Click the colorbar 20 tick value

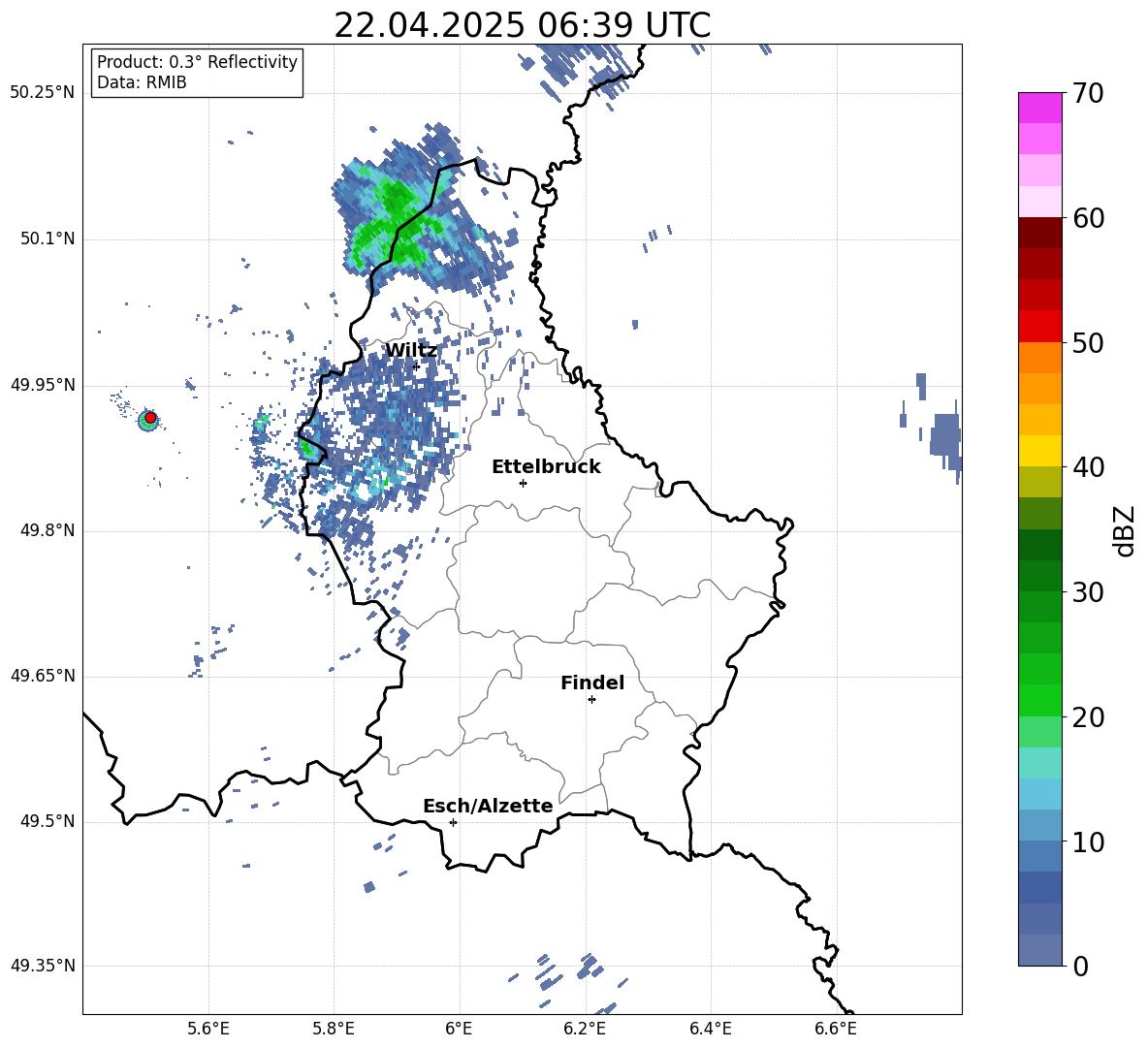pos(1089,717)
